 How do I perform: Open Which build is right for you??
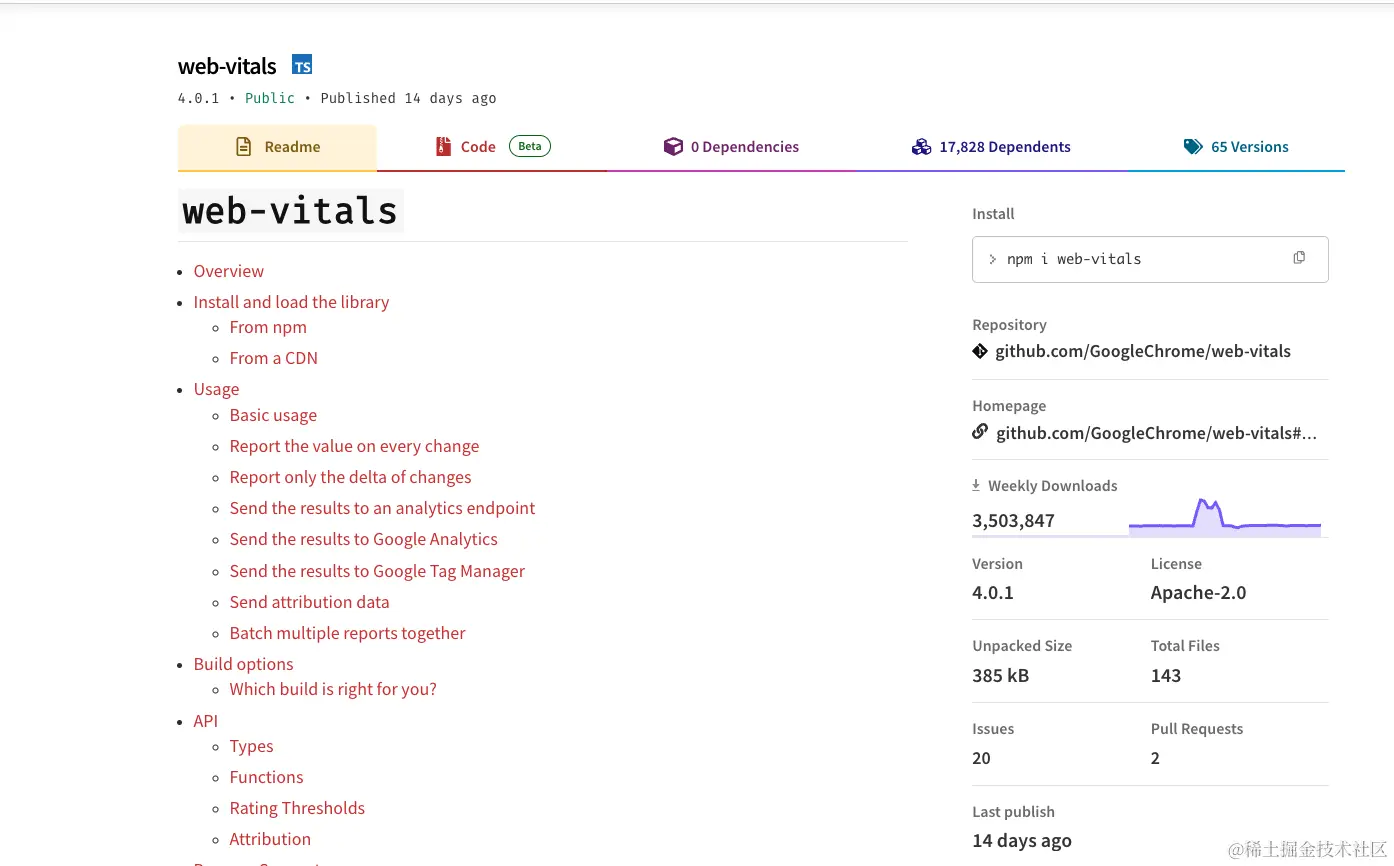(333, 689)
